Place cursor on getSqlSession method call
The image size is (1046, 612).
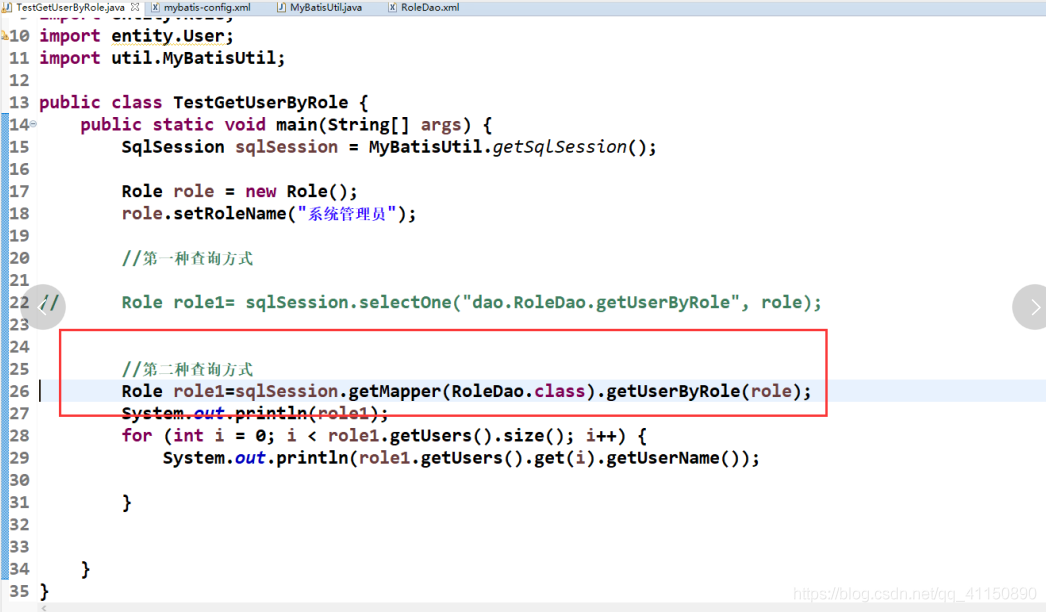click(560, 147)
